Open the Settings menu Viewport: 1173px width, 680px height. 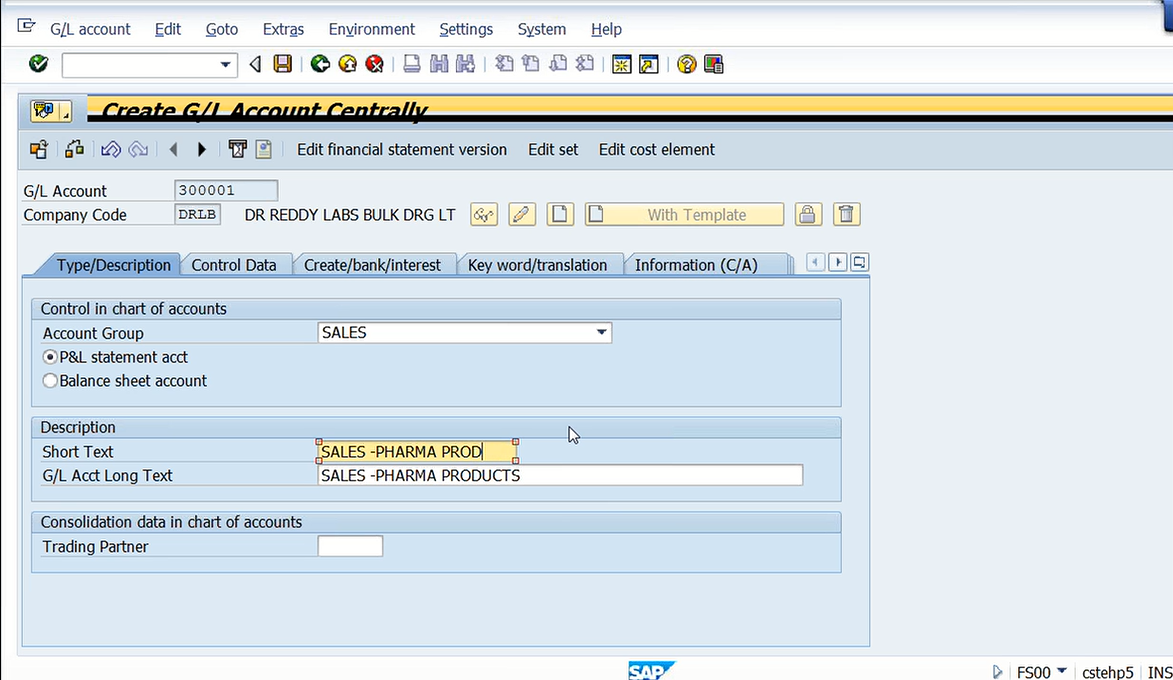click(466, 29)
